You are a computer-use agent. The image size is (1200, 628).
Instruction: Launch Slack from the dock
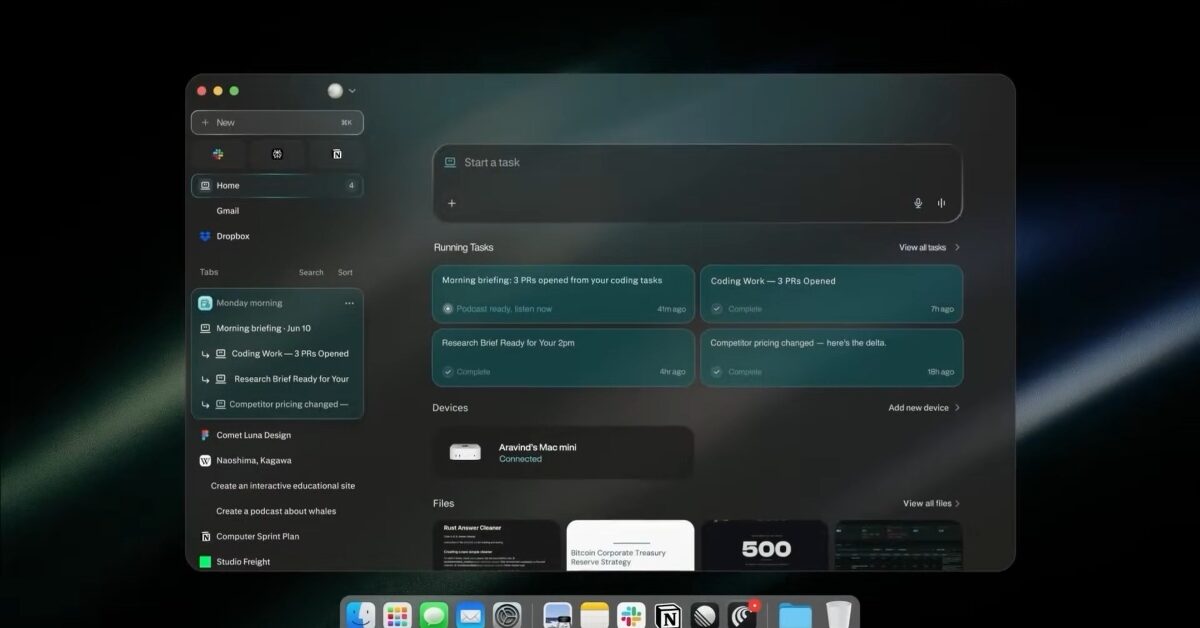coord(630,615)
